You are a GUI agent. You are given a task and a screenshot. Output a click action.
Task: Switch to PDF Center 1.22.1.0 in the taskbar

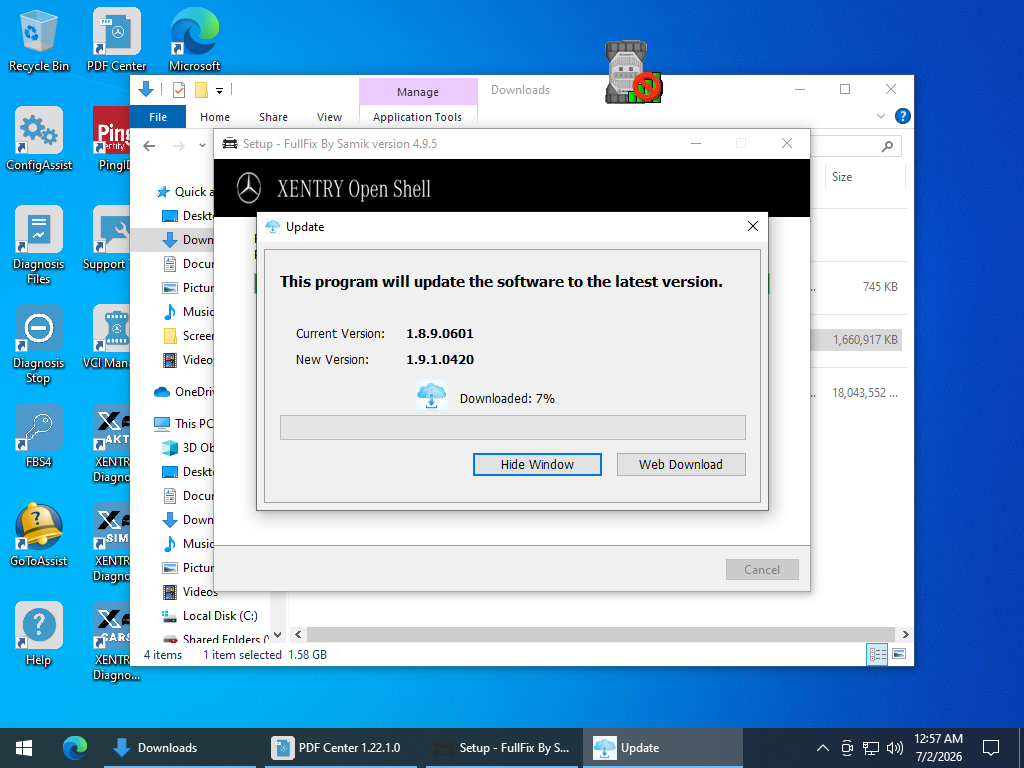[x=340, y=748]
